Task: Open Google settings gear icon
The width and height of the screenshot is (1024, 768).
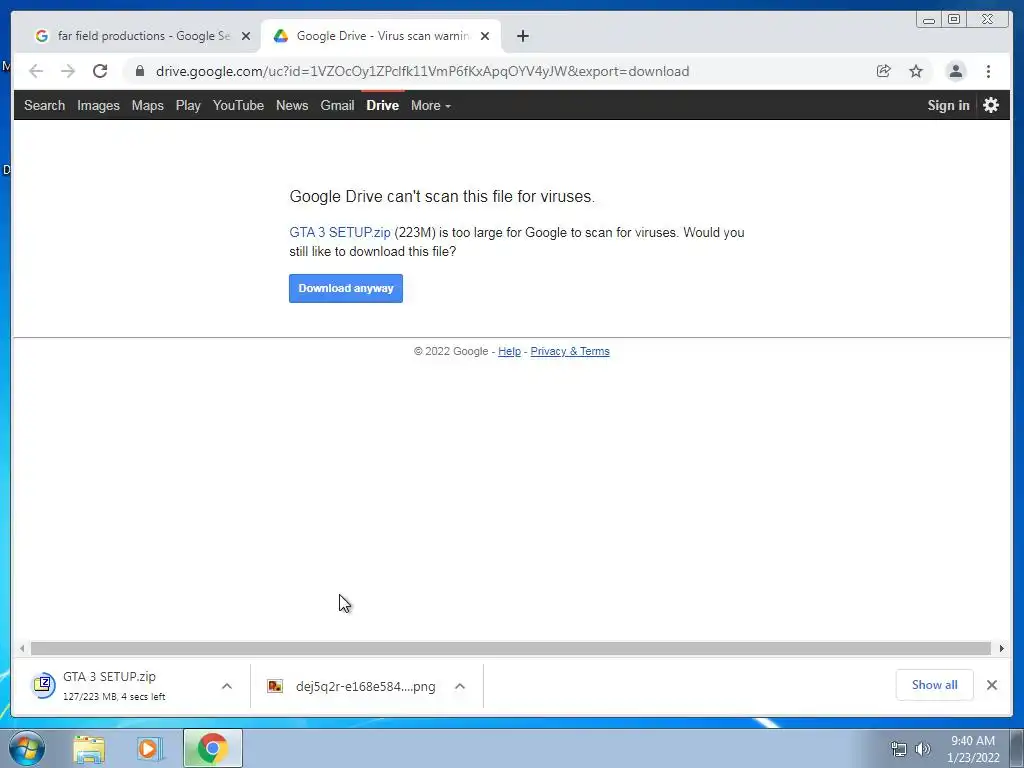Action: click(991, 105)
